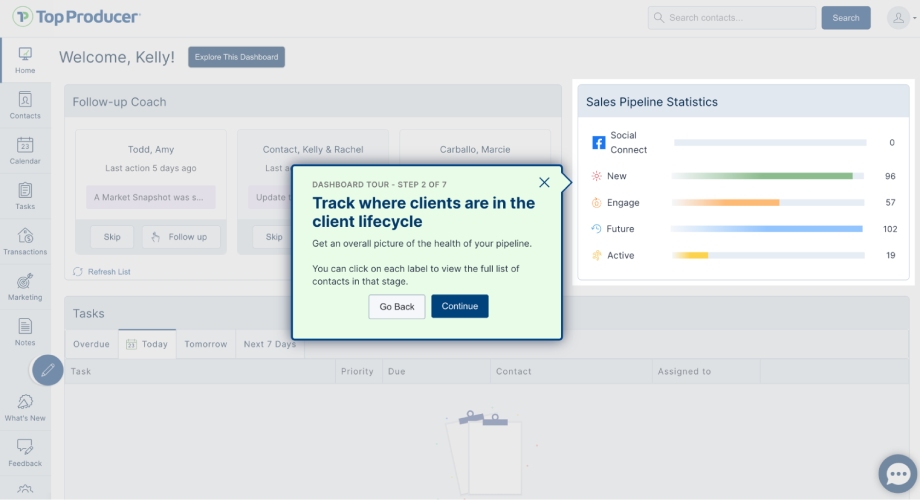Click the Refresh List icon
The height and width of the screenshot is (500, 920).
78,272
